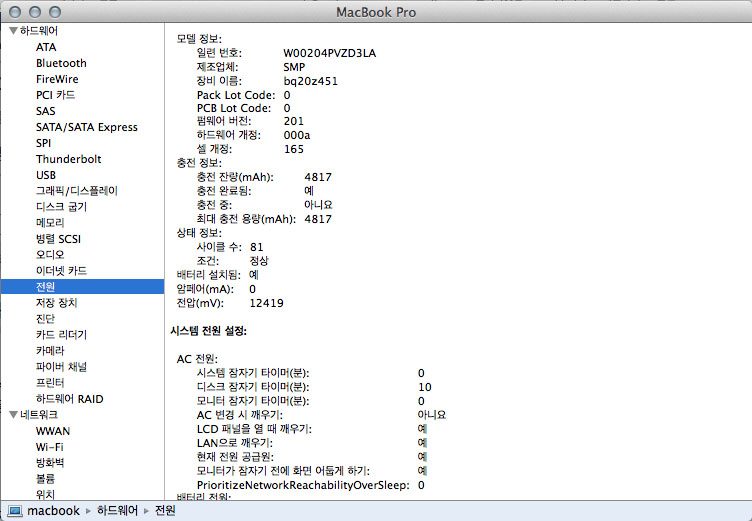Open the 프린터 entry
Screen dimensions: 752x521
pyautogui.click(x=50, y=382)
